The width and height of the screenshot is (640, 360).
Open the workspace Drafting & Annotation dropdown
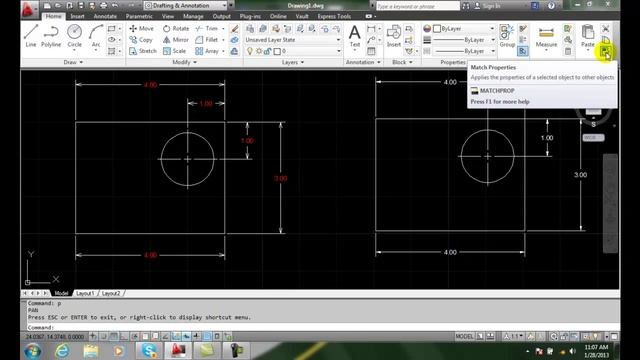pos(186,6)
